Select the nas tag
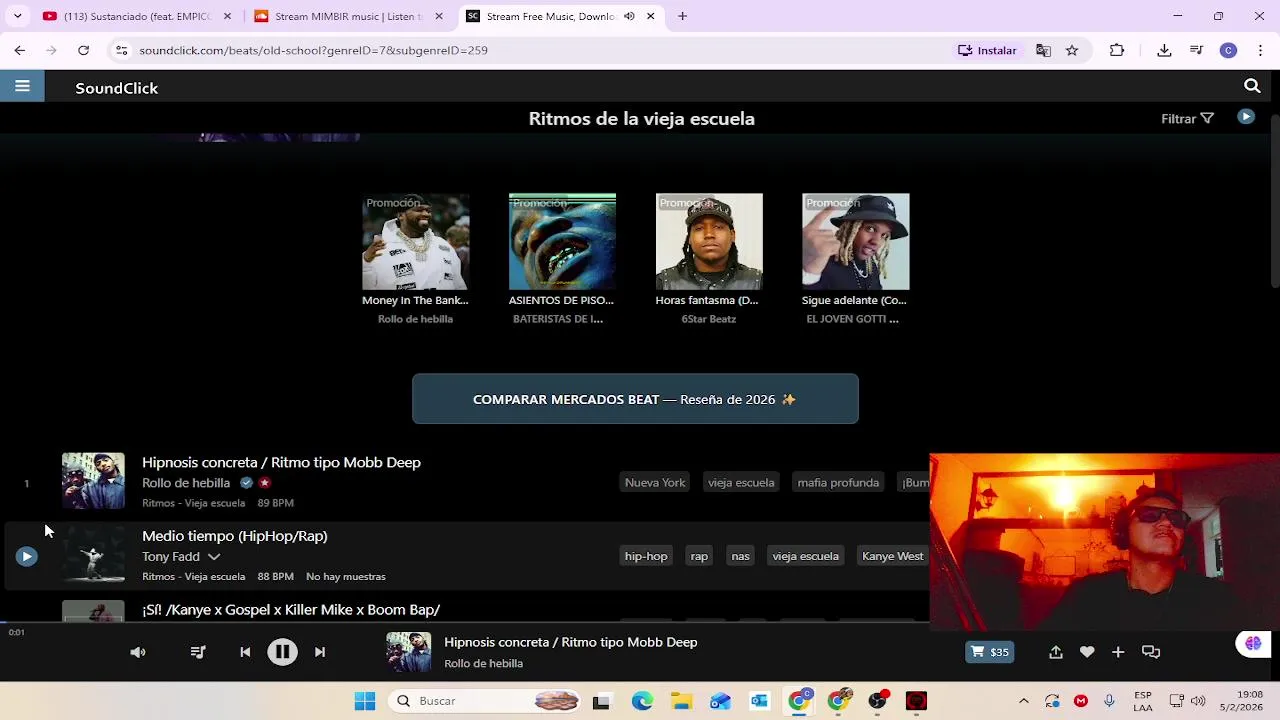The image size is (1280, 720). (x=740, y=556)
